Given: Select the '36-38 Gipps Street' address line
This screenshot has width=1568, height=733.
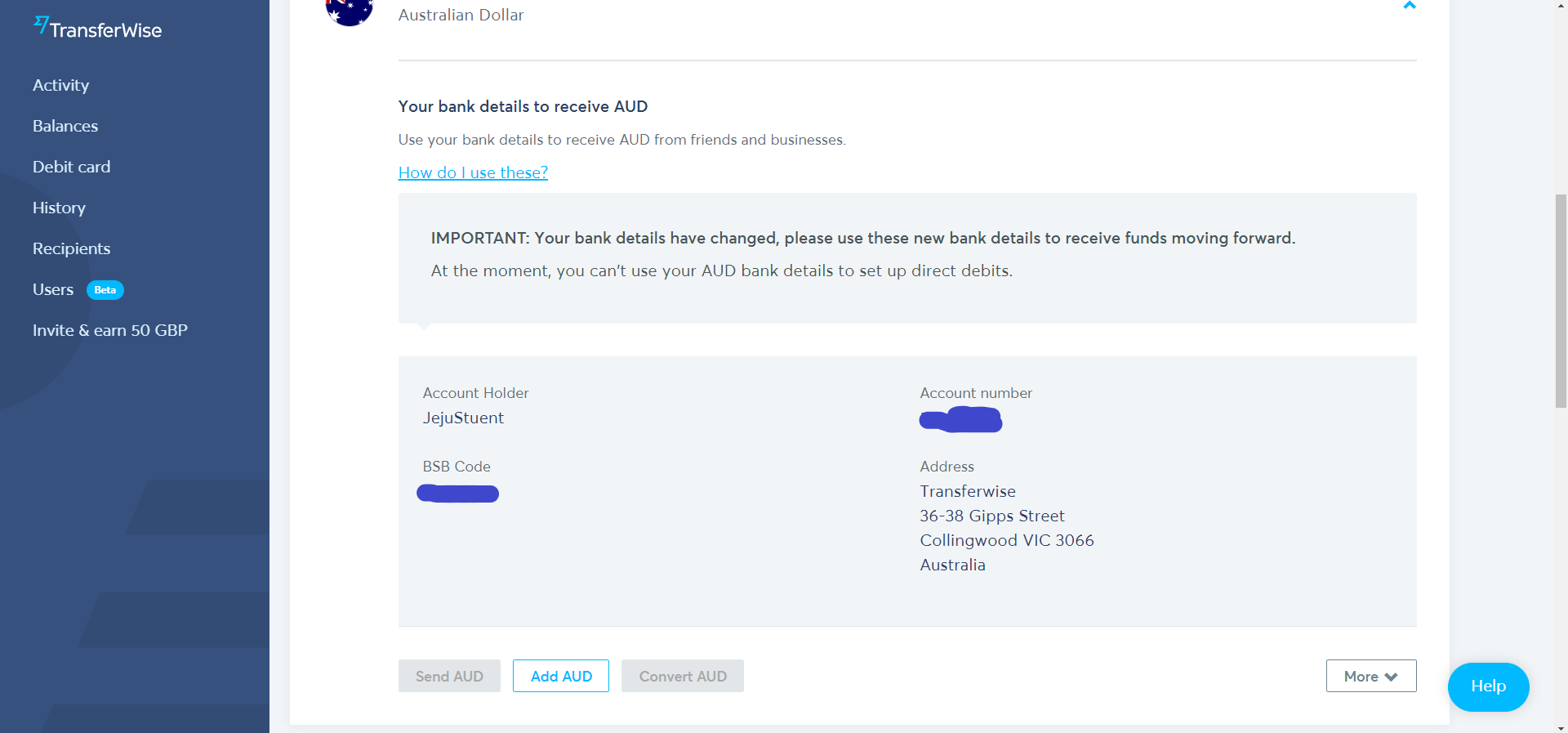Looking at the screenshot, I should (992, 516).
